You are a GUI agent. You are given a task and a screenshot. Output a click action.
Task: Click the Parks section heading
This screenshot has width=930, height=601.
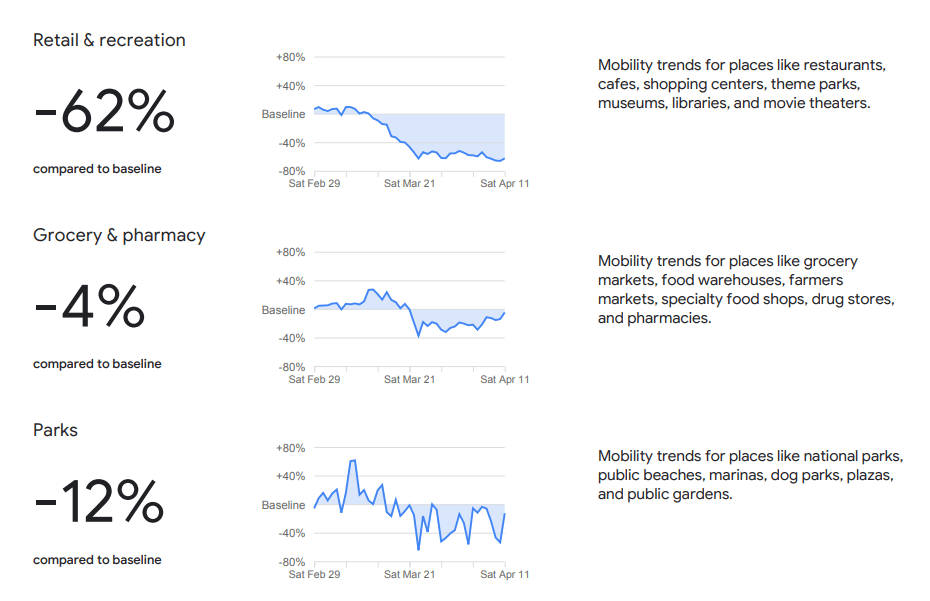click(55, 430)
